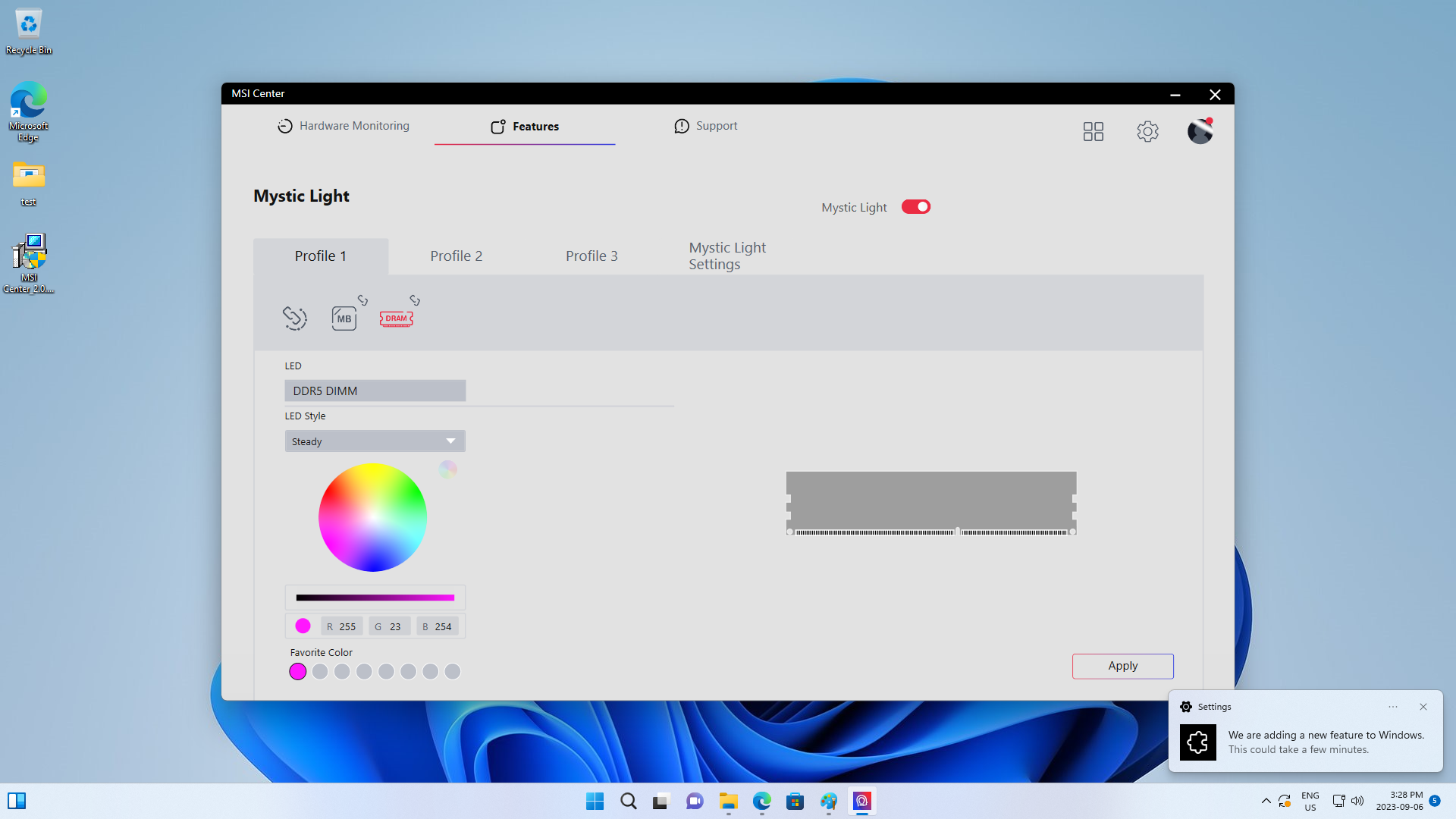Open File Explorer from taskbar
The width and height of the screenshot is (1456, 819).
click(729, 802)
